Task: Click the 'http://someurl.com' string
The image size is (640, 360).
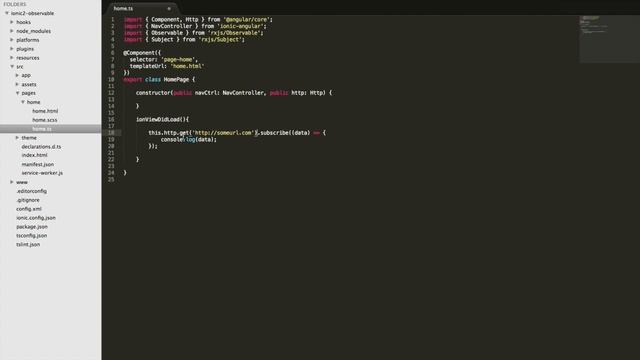Action: pyautogui.click(x=223, y=133)
